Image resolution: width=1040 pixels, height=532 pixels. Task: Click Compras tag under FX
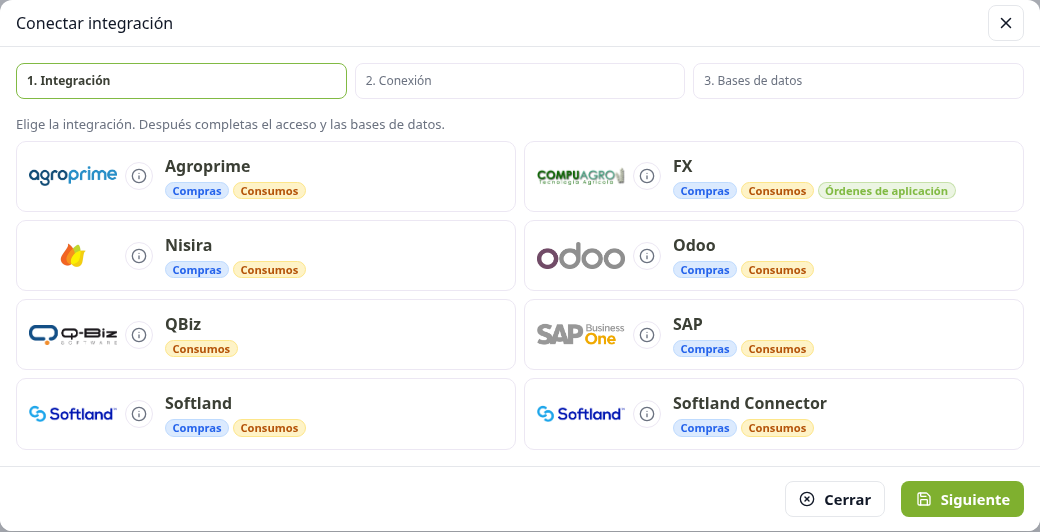[705, 191]
